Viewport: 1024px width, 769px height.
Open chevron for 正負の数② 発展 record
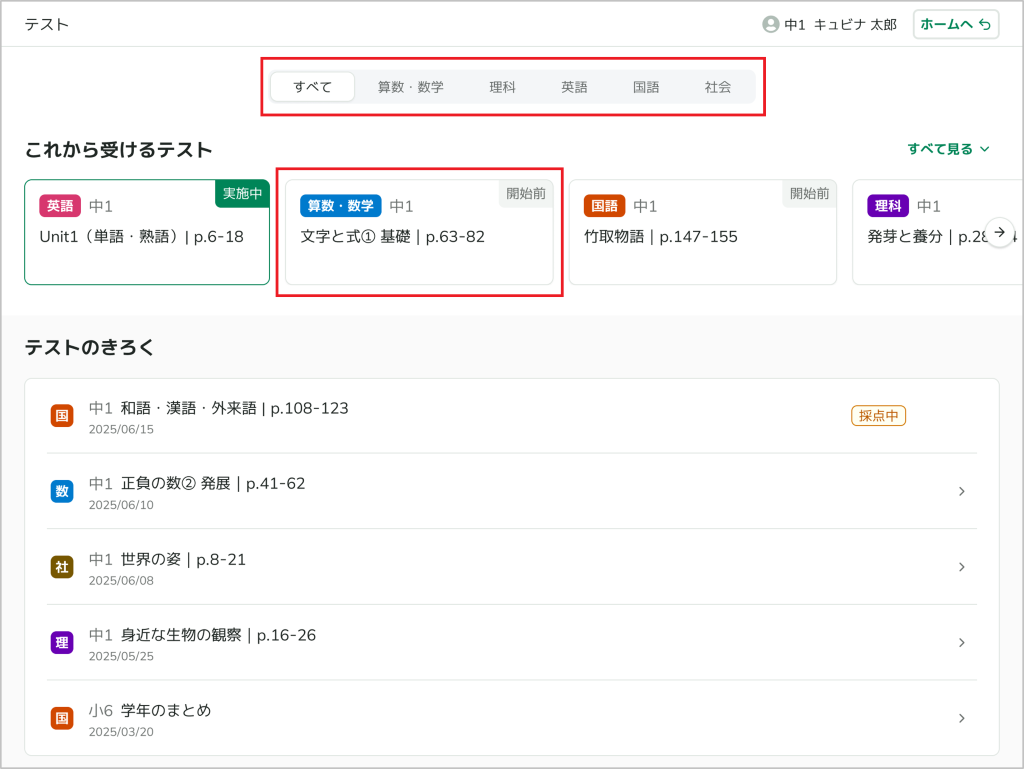point(961,492)
